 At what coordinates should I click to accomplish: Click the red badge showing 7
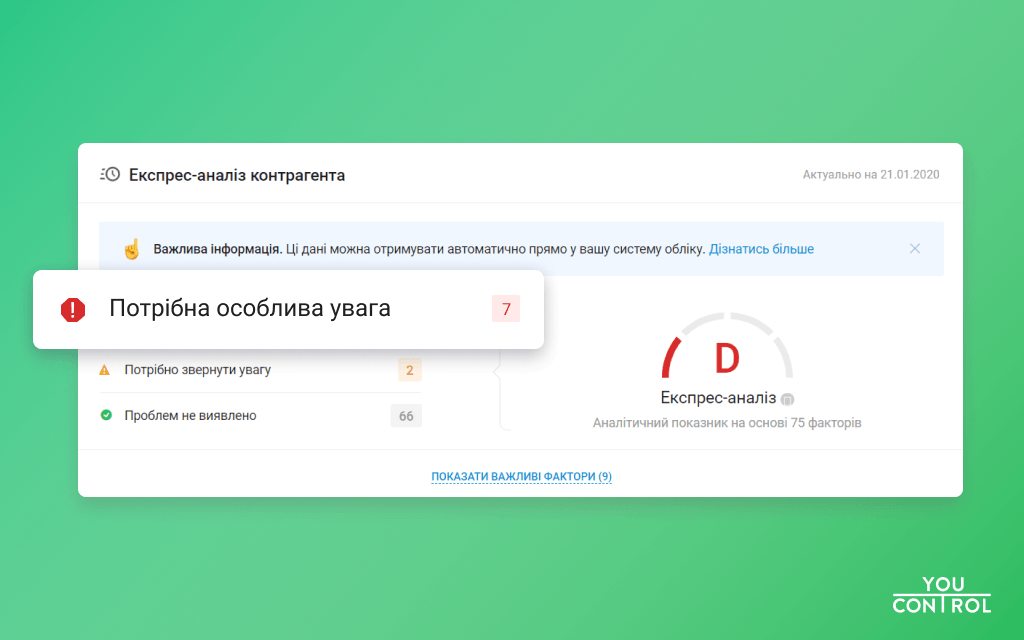pos(506,309)
